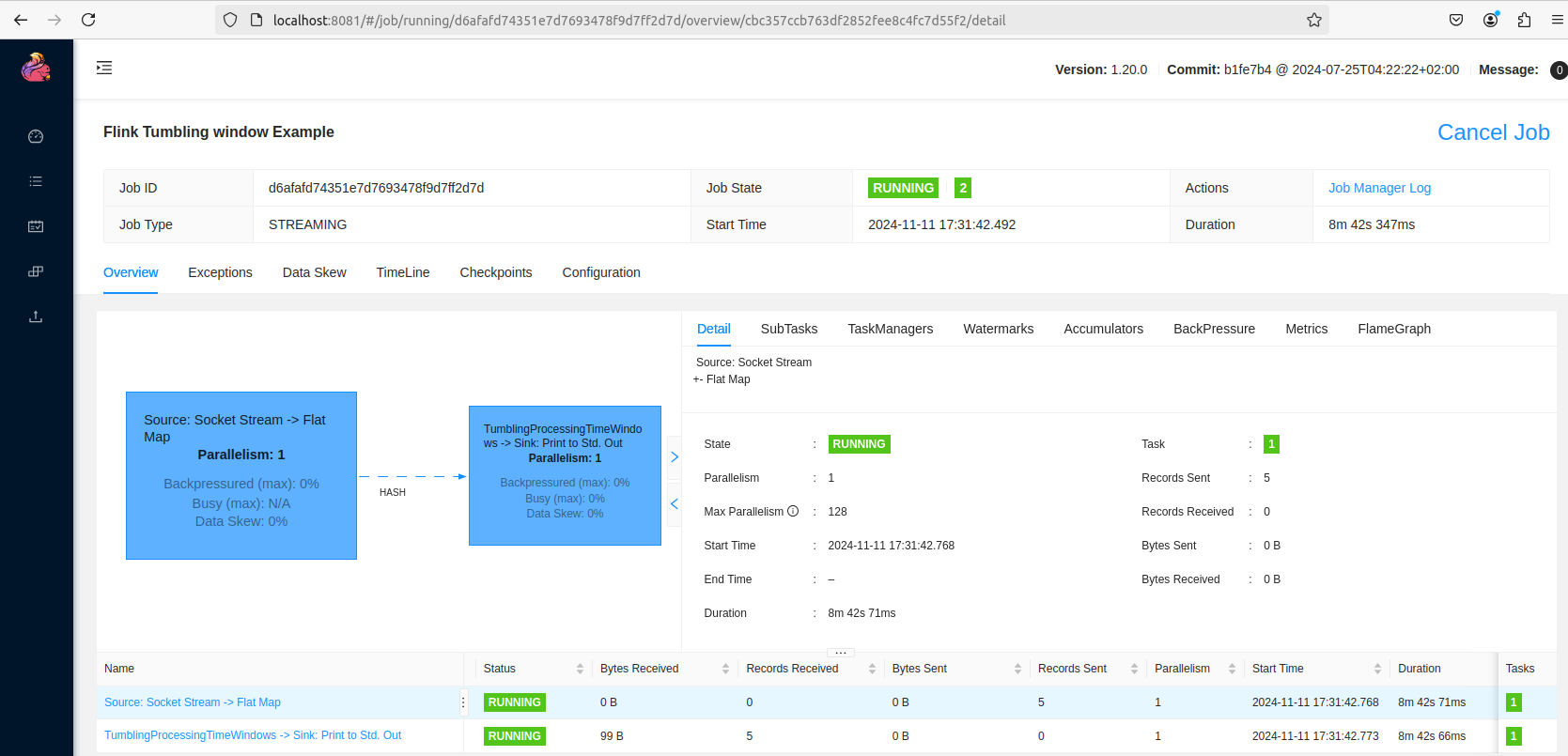Open Source: Socket Stream -> Flat Map row link
Image resolution: width=1568 pixels, height=756 pixels.
tap(193, 702)
